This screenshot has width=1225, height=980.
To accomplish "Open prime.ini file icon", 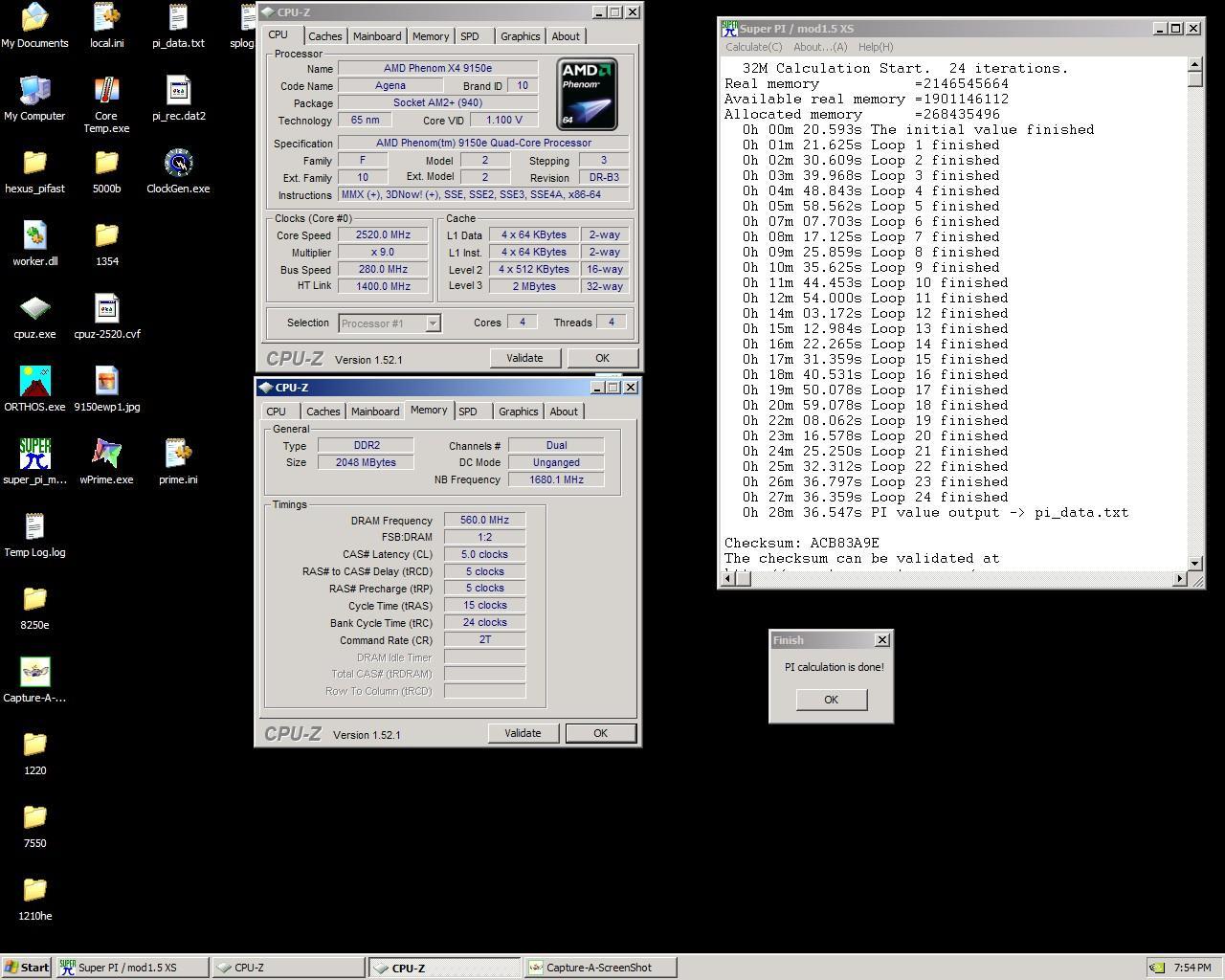I will 178,462.
